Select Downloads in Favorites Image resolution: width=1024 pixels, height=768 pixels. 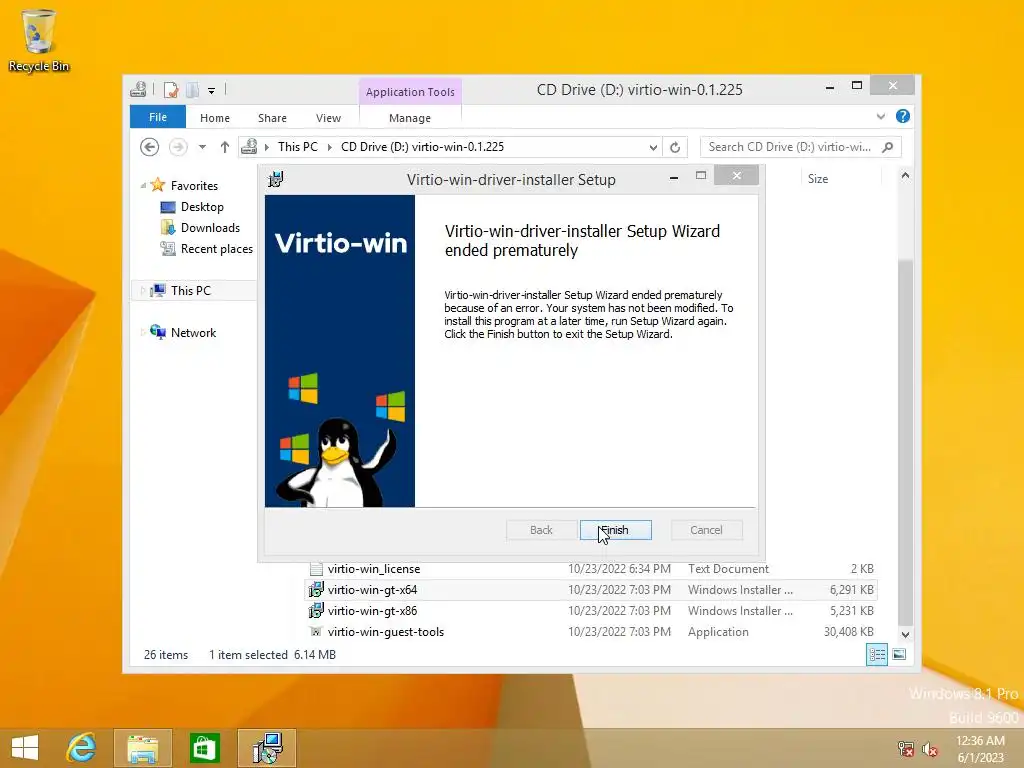tap(210, 227)
